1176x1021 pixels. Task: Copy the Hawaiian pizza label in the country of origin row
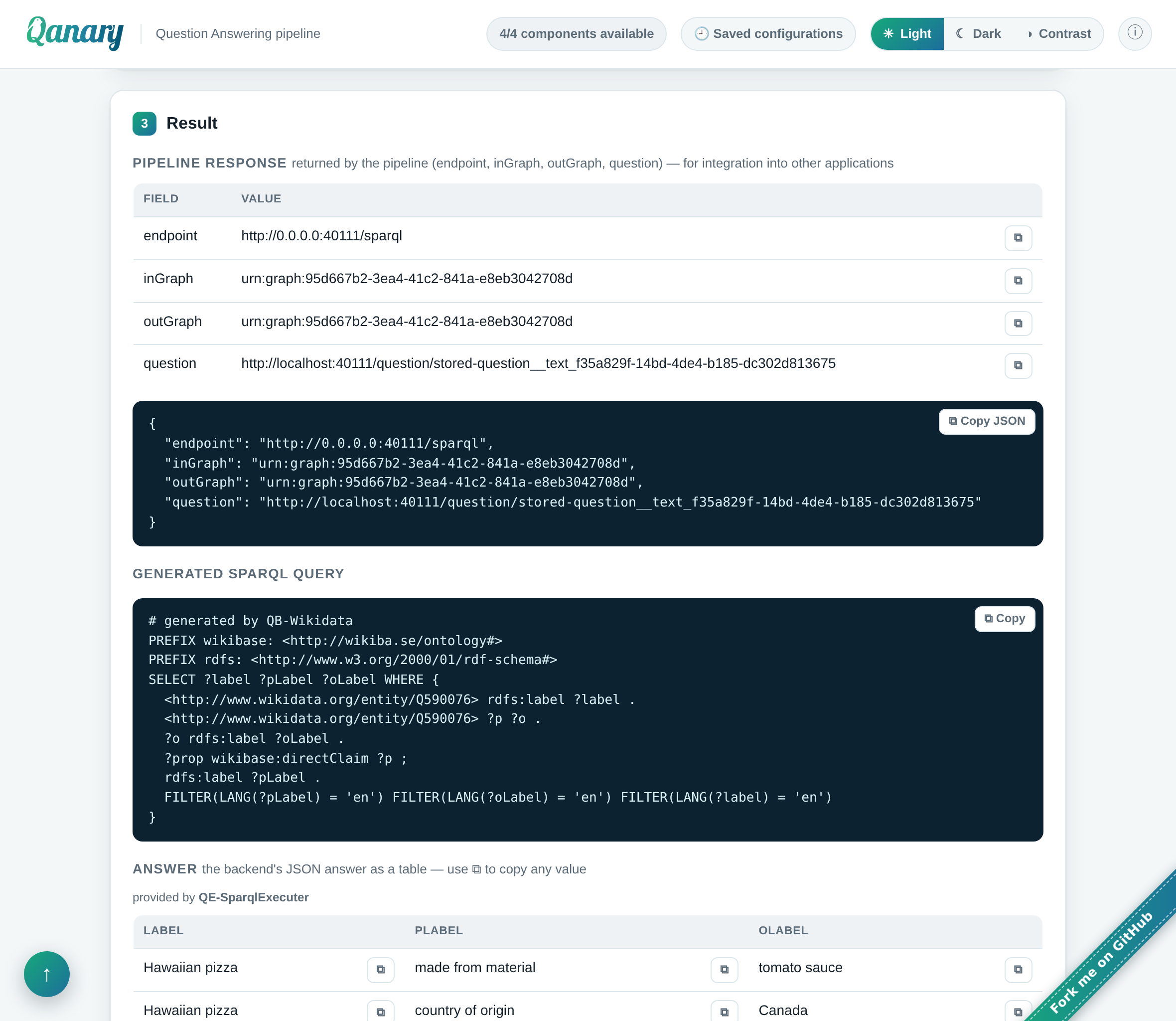[x=380, y=1012]
